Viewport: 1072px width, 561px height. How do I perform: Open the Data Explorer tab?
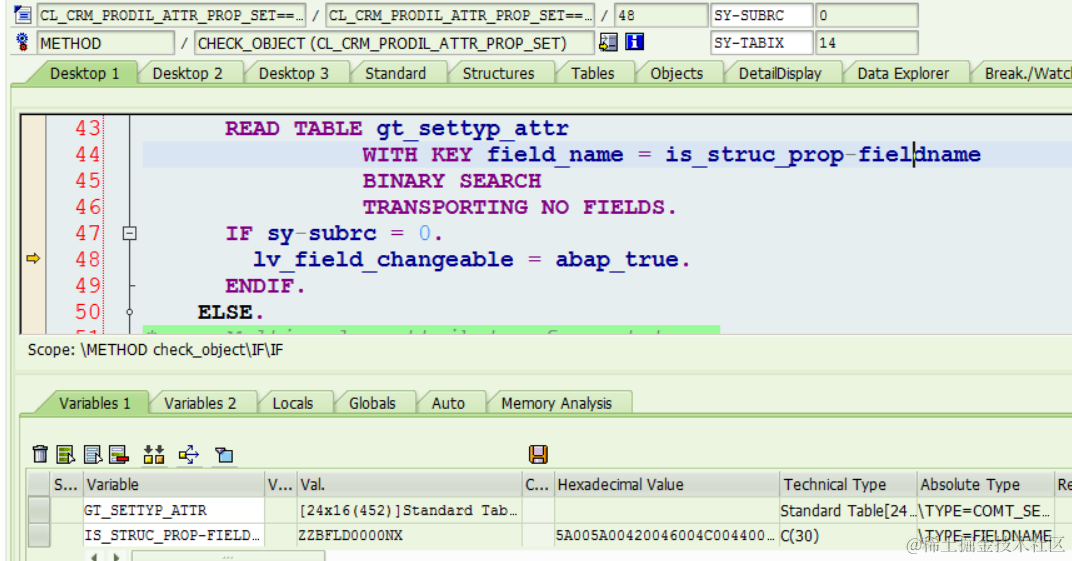coord(903,74)
